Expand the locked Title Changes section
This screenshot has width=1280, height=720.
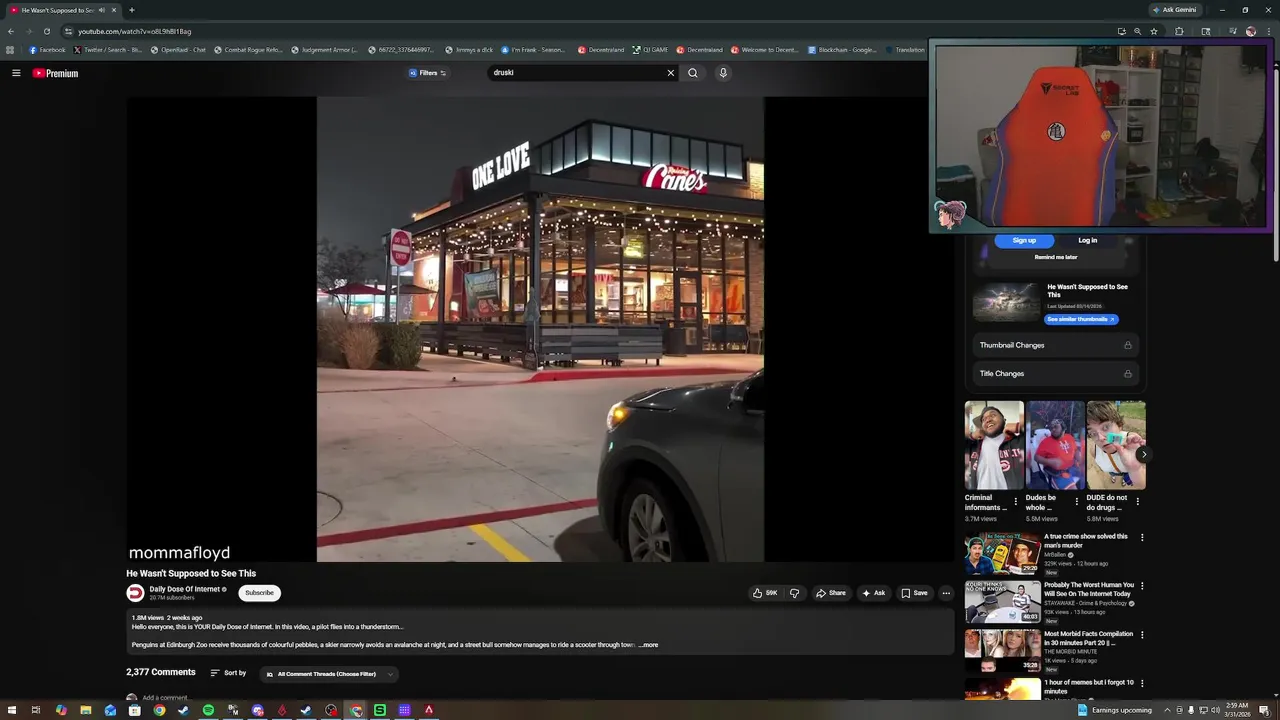pyautogui.click(x=1056, y=373)
